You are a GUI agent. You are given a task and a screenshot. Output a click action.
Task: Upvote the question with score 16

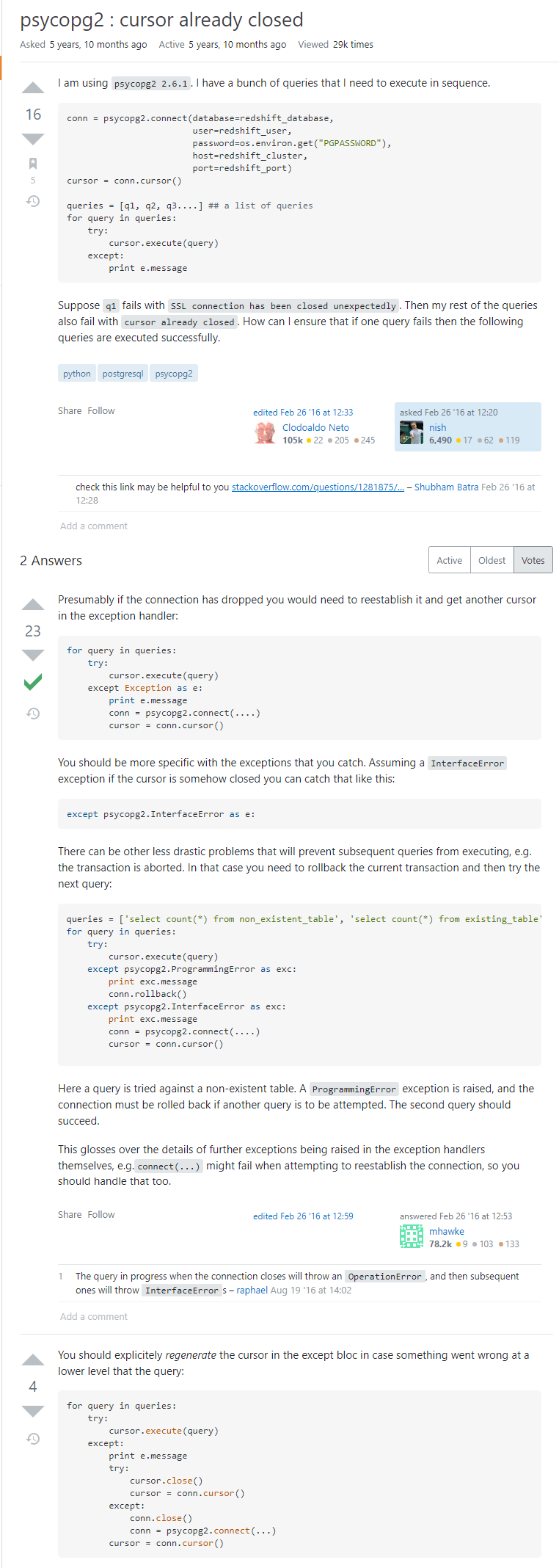pyautogui.click(x=33, y=88)
